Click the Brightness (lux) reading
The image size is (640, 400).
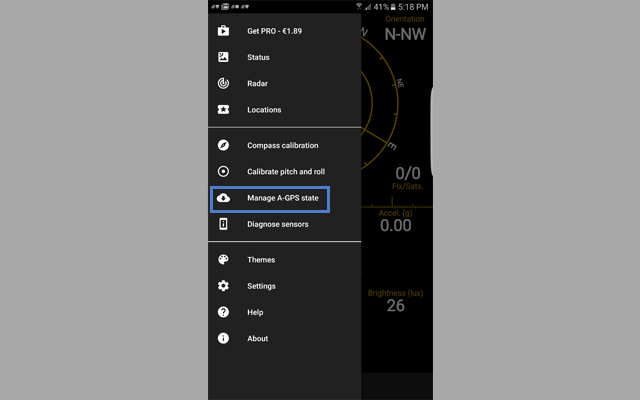coord(396,299)
